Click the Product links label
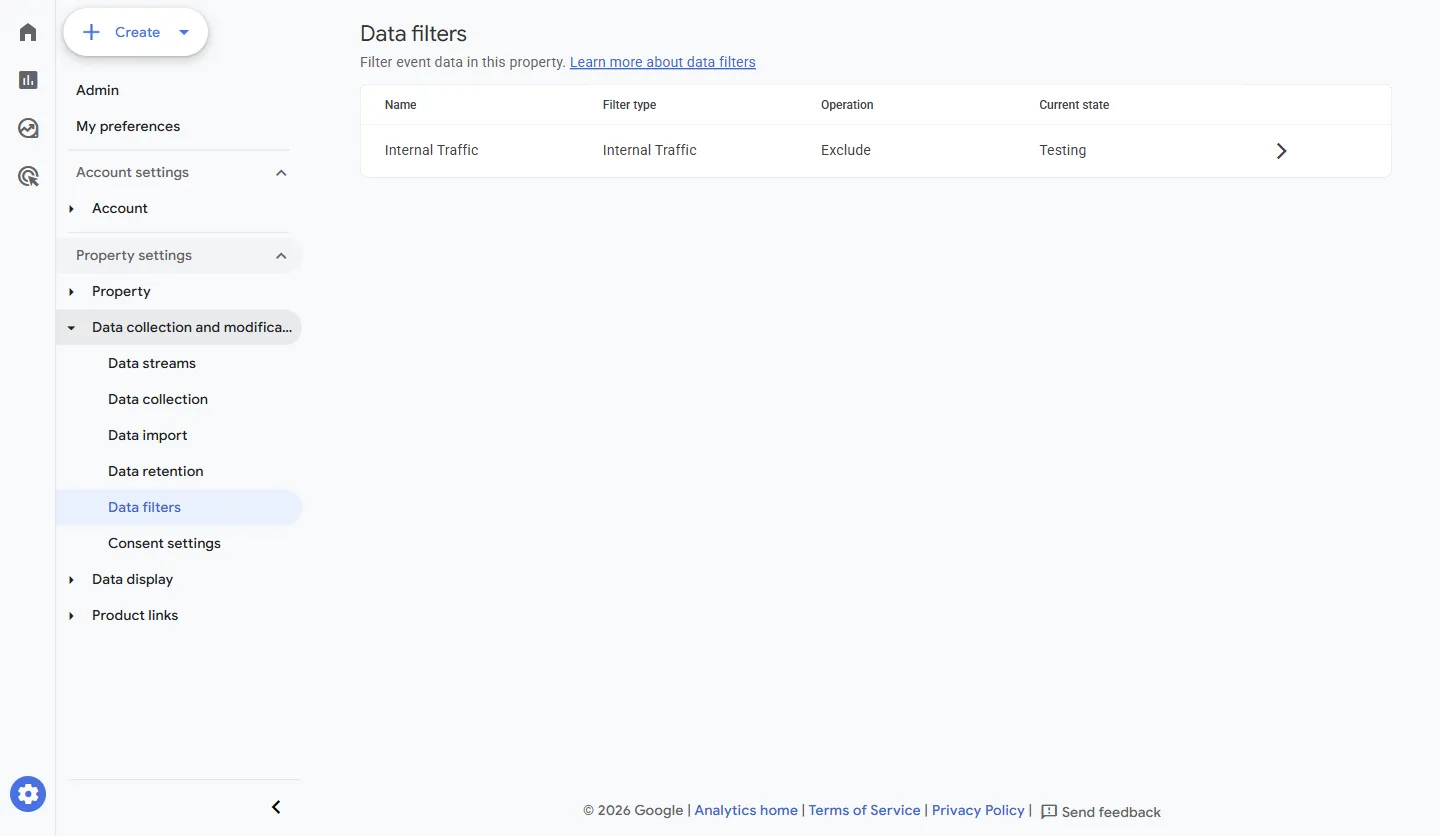 (135, 615)
